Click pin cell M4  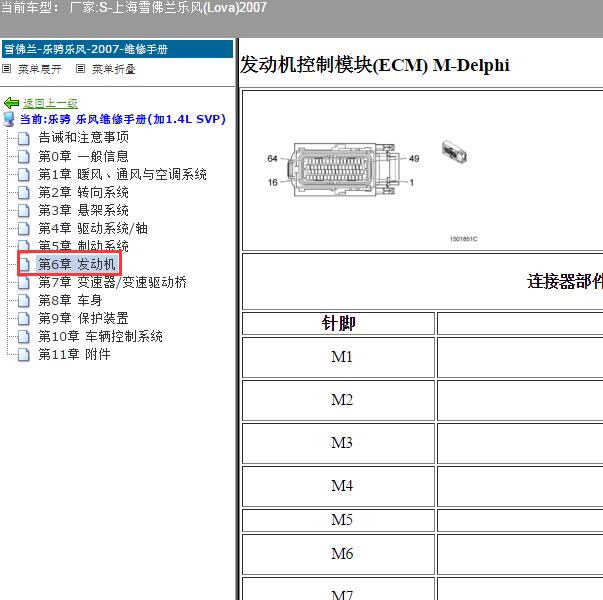[338, 487]
